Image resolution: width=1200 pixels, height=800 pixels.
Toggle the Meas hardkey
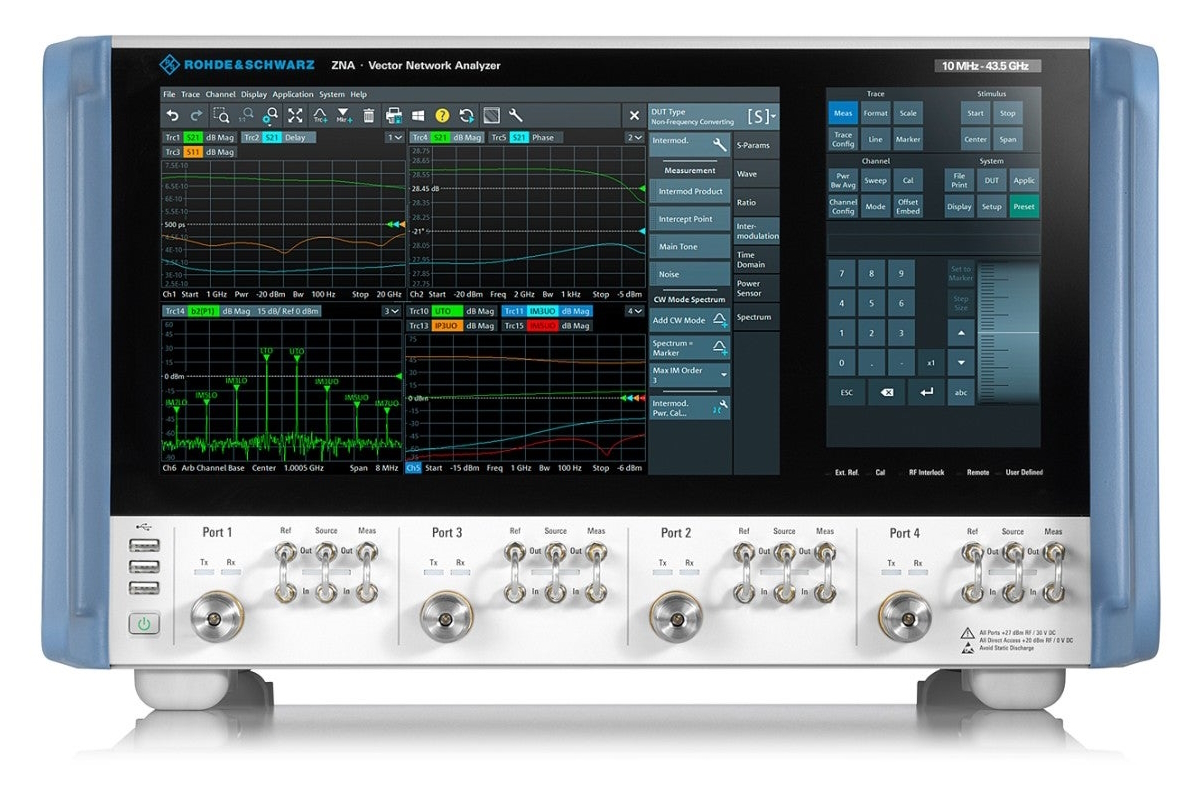[843, 113]
